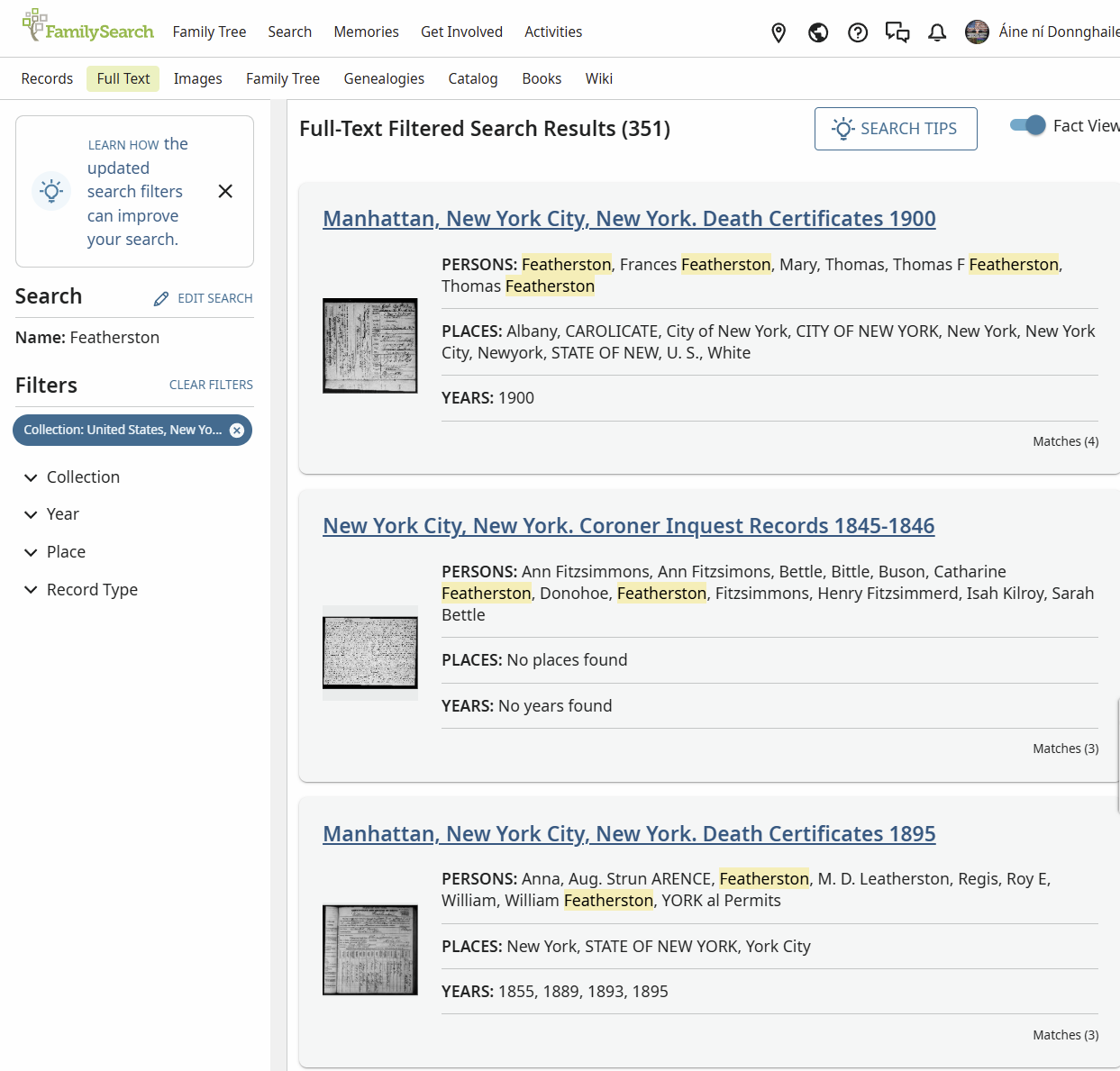
Task: Click the Full-Text Filtered Search Results heading
Action: pyautogui.click(x=485, y=129)
